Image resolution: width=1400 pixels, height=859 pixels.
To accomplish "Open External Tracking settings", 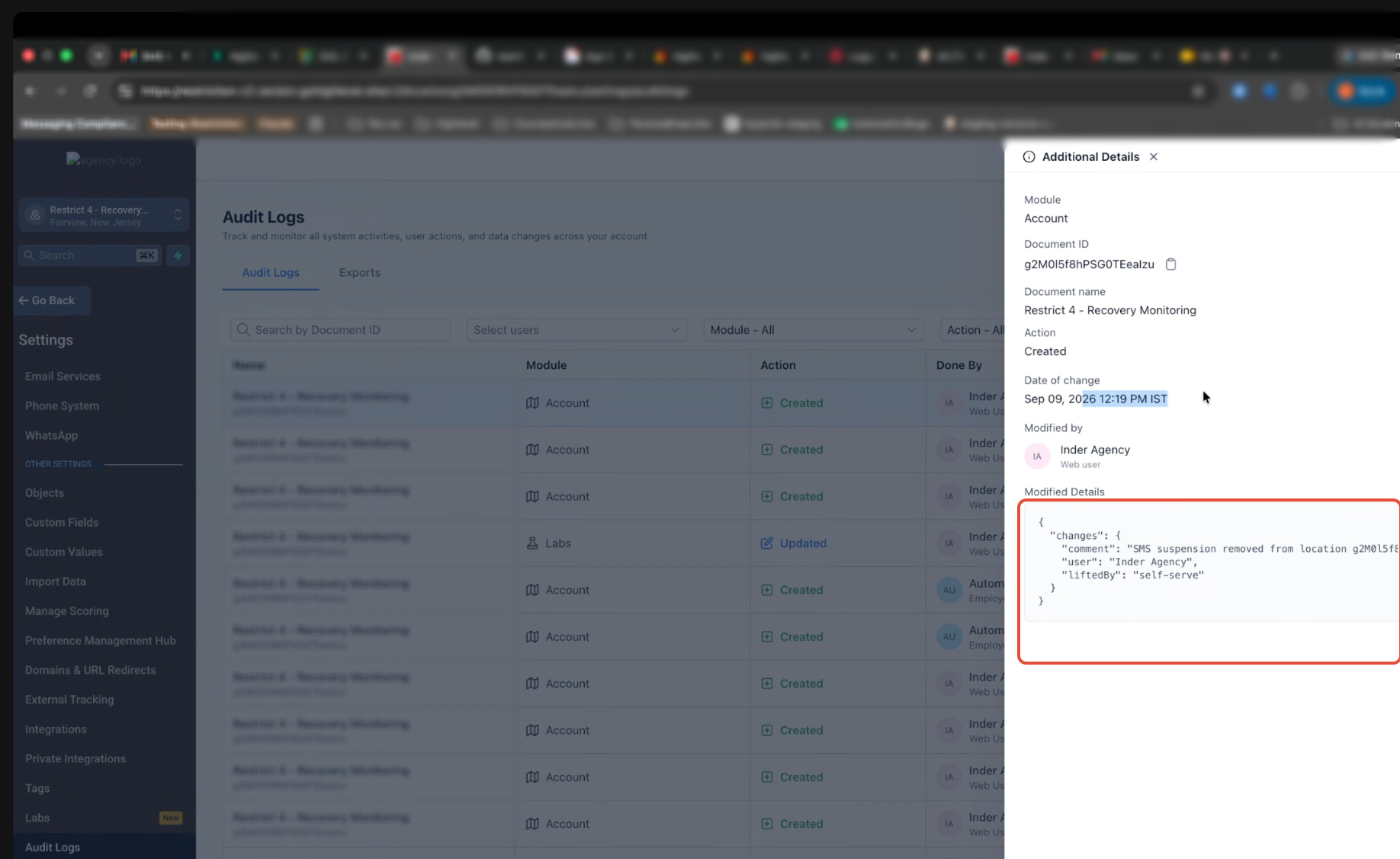I will 69,700.
